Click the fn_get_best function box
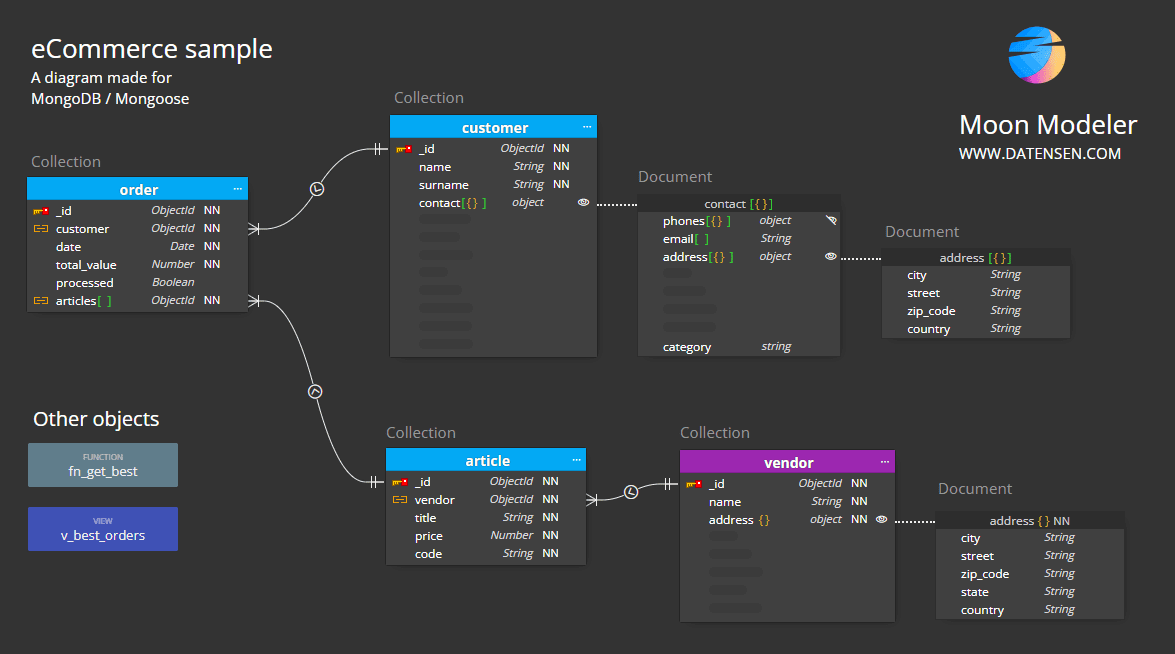 [x=103, y=466]
